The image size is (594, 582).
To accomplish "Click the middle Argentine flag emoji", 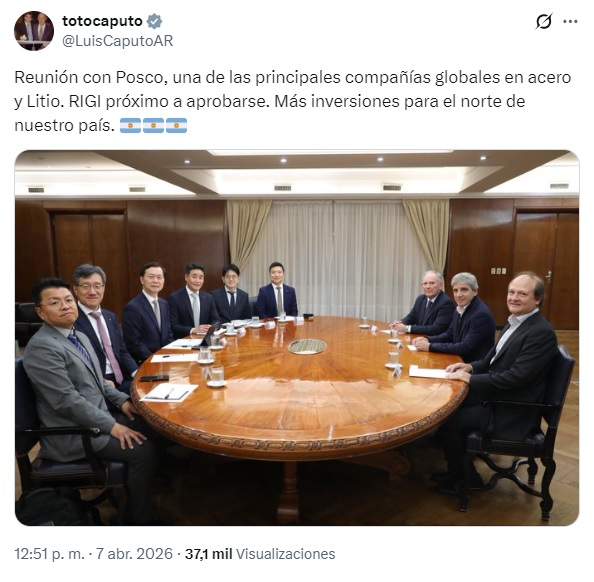I will pos(153,125).
